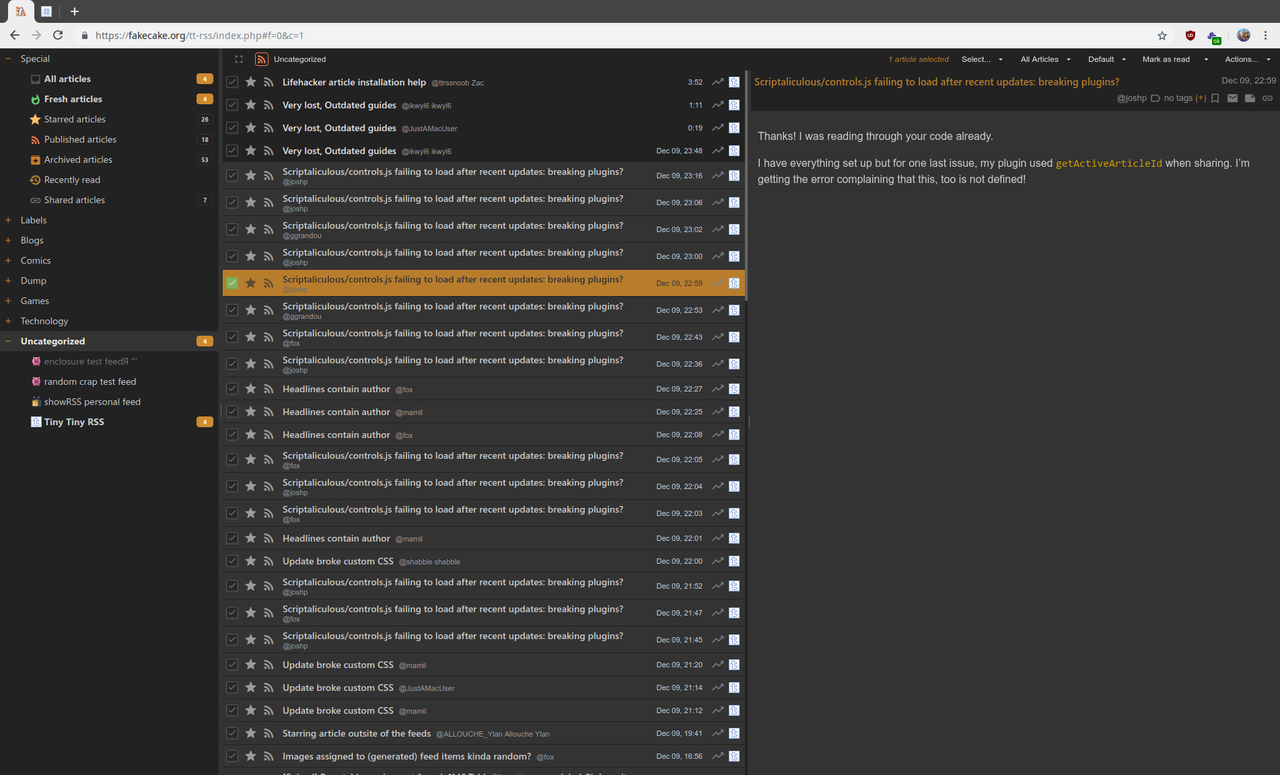Click the bookmark icon beside no tags
The height and width of the screenshot is (775, 1280).
click(x=1215, y=98)
